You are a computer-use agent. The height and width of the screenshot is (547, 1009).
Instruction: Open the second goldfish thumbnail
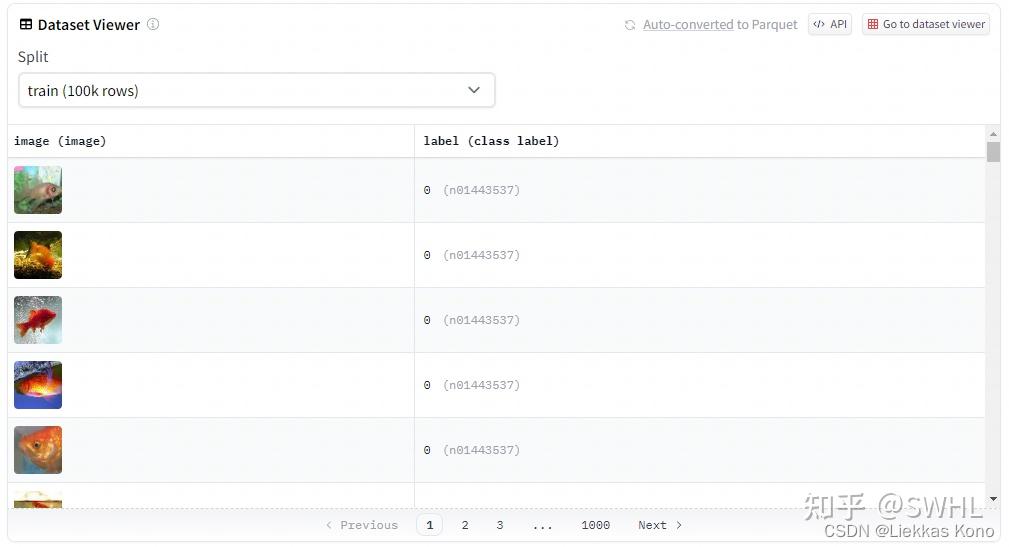point(38,255)
